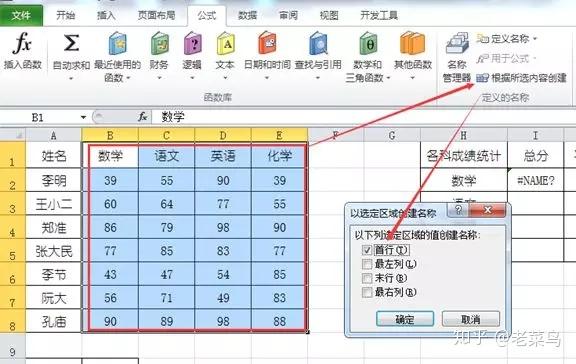Image resolution: width=576 pixels, height=364 pixels.
Task: Select column B header
Action: (x=110, y=135)
